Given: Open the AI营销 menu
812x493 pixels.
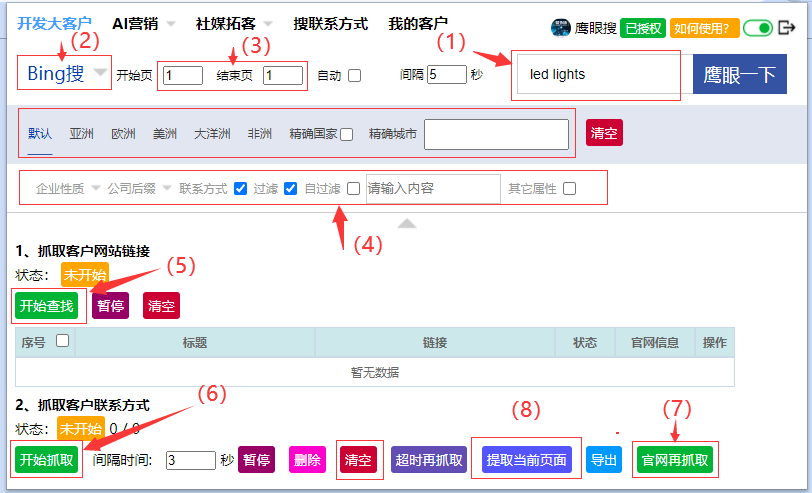Looking at the screenshot, I should coord(143,23).
